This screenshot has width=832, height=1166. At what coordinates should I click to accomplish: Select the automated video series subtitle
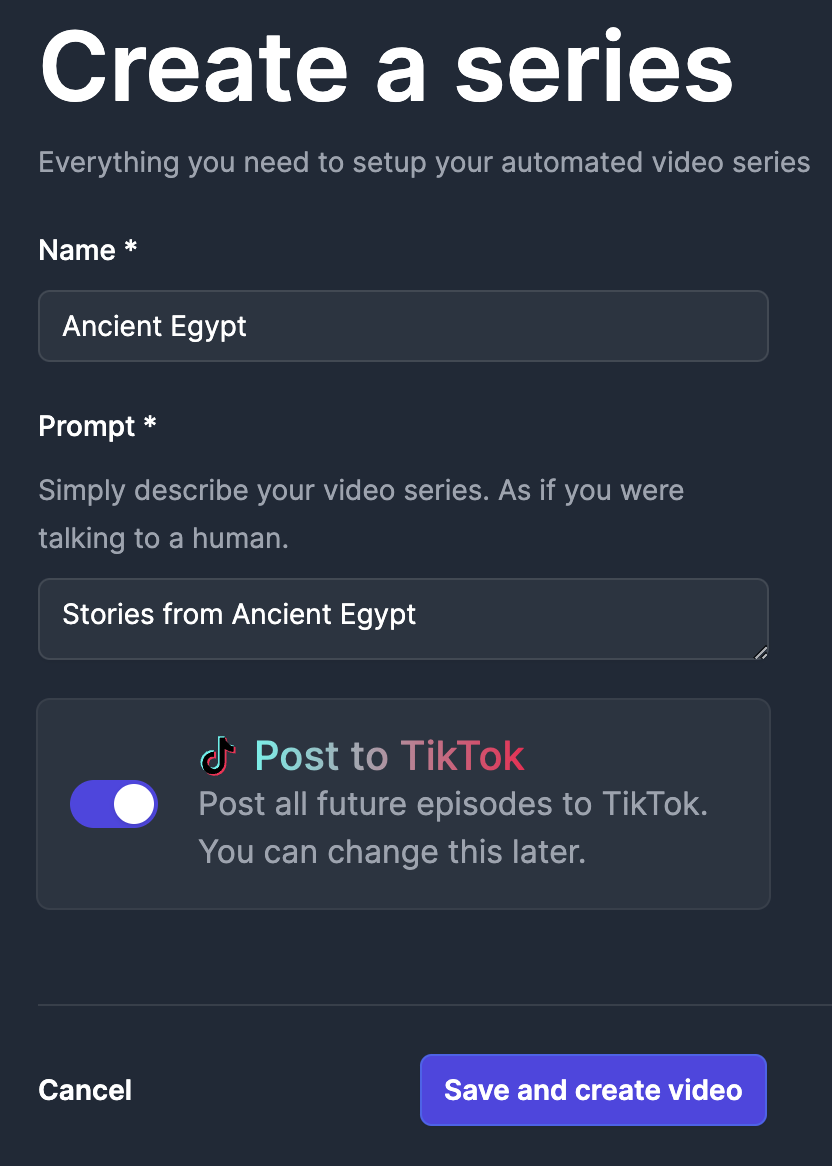coord(424,162)
